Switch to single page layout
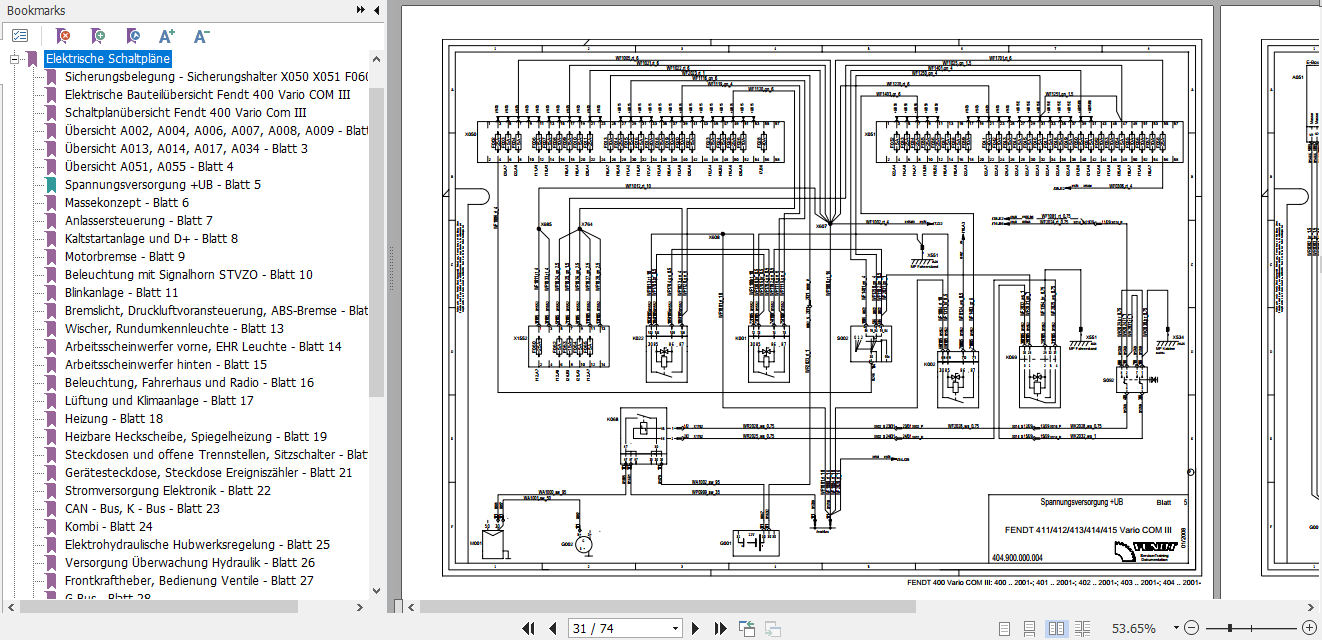The height and width of the screenshot is (640, 1322). click(1003, 628)
